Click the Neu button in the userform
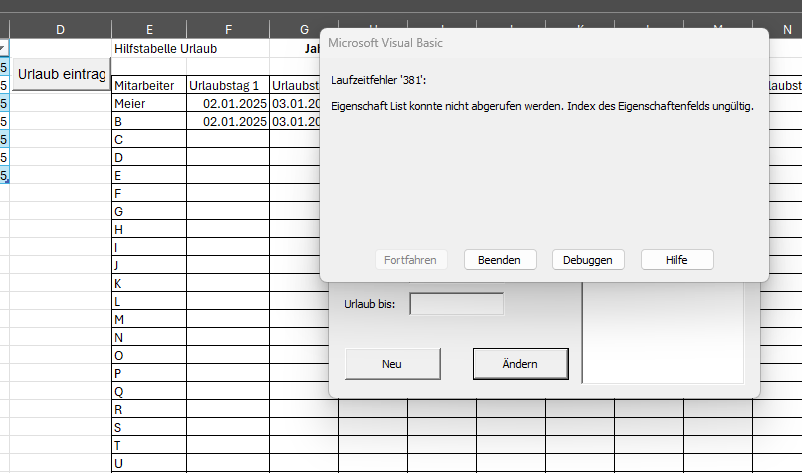 391,364
